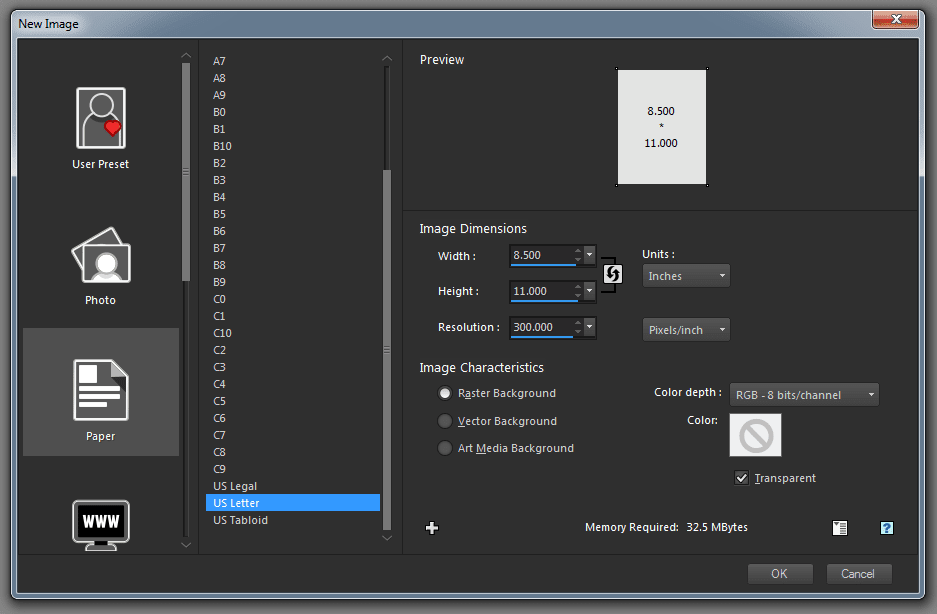Open the Color depth dropdown
Screen dimensions: 937x614
(x=805, y=395)
